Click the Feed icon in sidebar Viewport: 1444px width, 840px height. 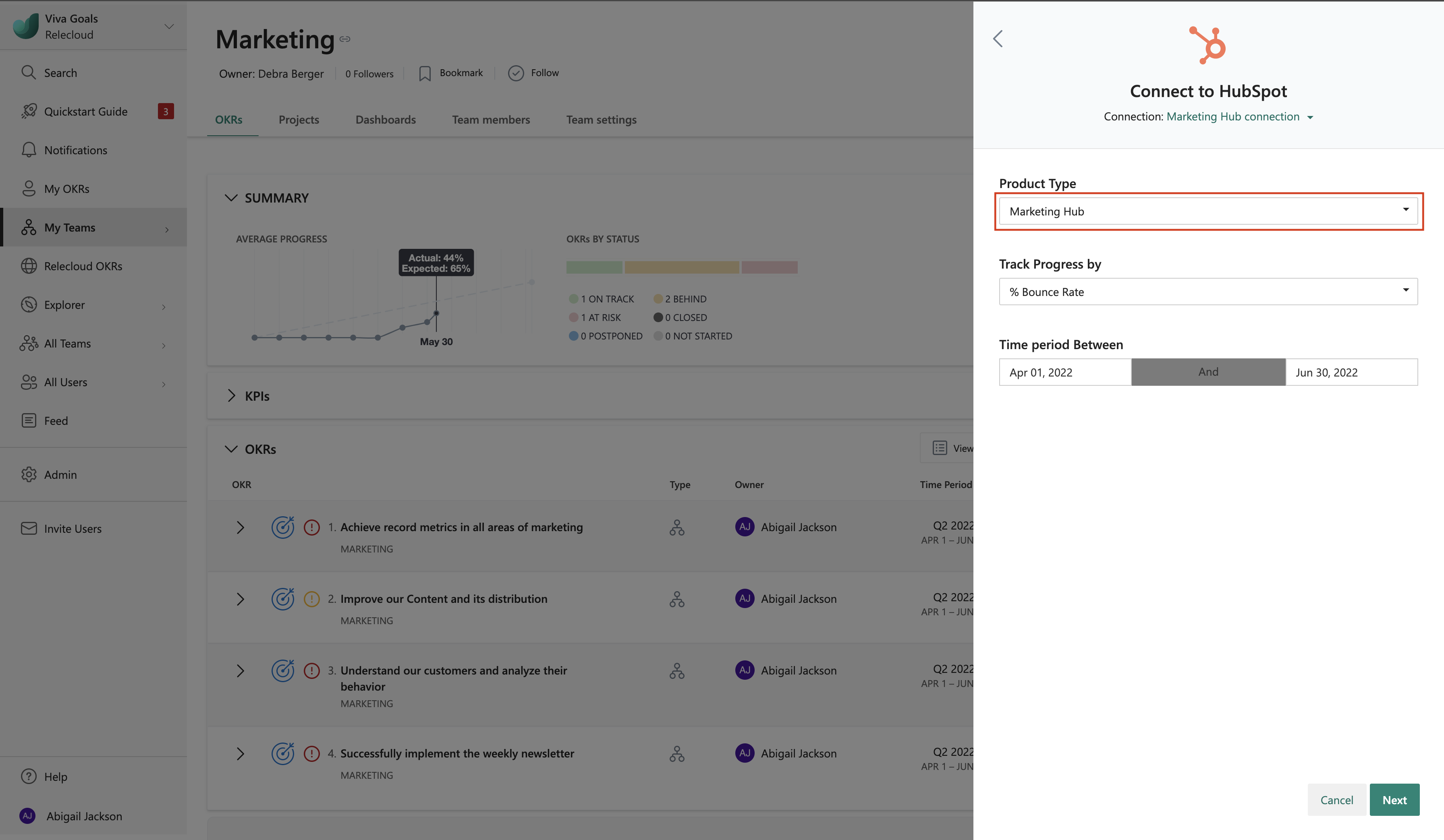[28, 420]
